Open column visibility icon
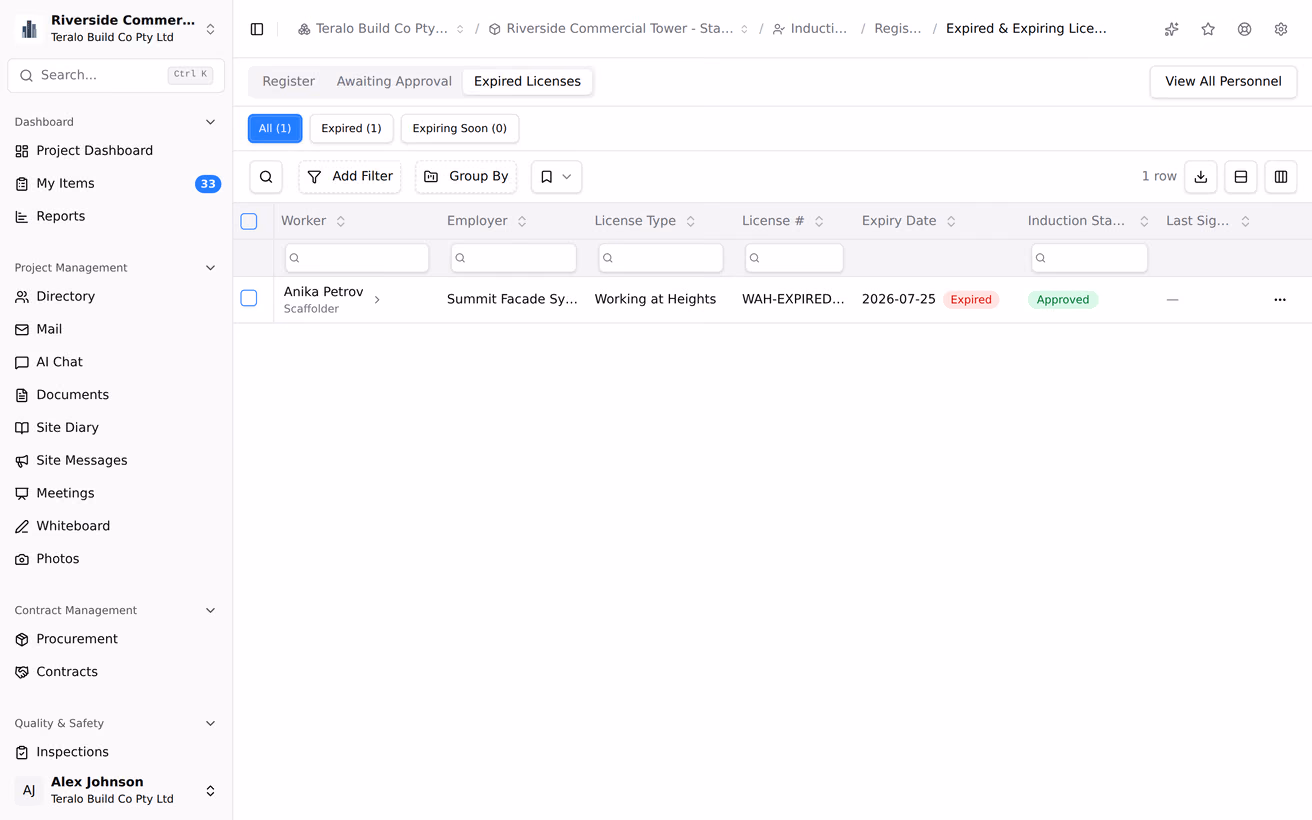 tap(1281, 177)
